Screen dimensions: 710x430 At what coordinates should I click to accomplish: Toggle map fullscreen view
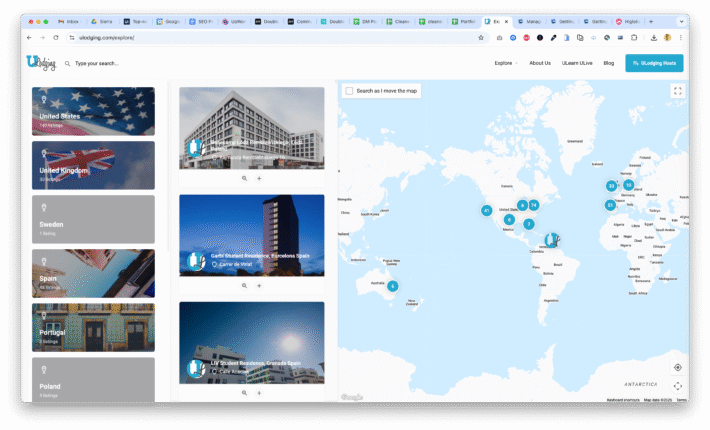point(677,91)
